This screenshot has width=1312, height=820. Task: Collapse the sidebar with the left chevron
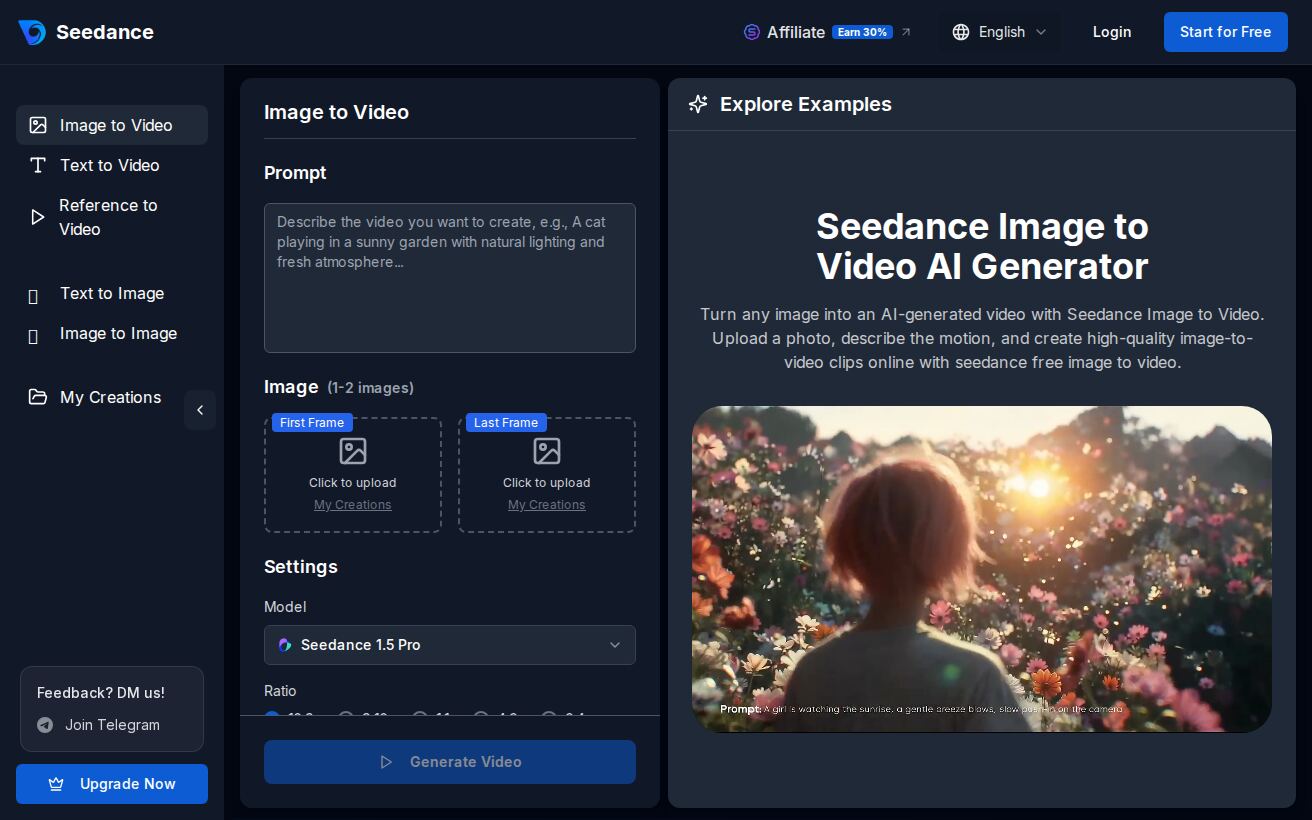pyautogui.click(x=200, y=410)
